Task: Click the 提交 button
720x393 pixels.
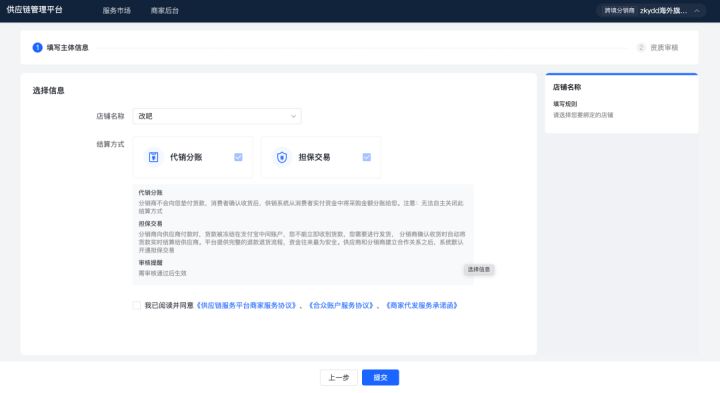Action: [x=380, y=377]
